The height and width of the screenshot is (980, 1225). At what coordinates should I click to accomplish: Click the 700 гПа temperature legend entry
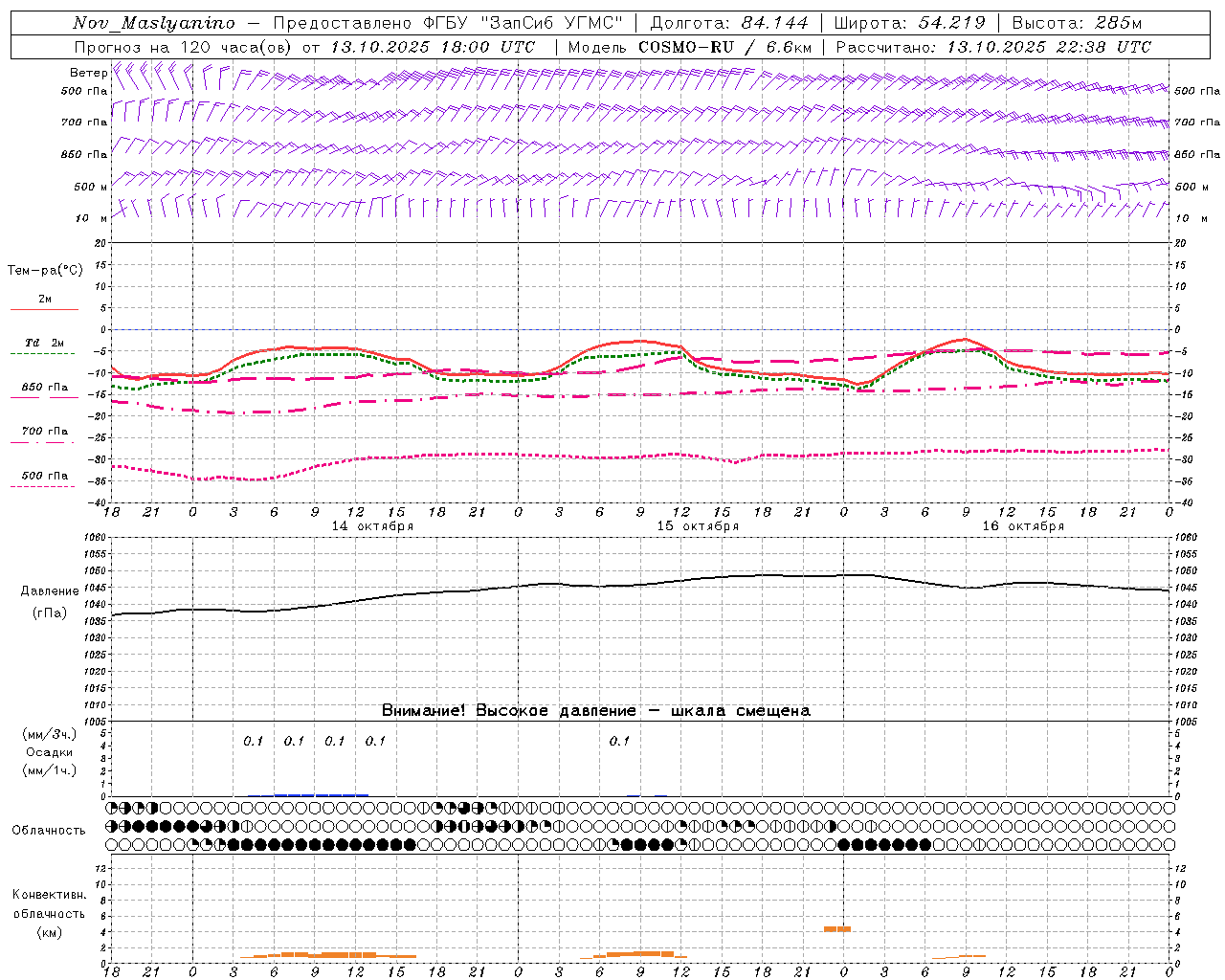click(44, 432)
